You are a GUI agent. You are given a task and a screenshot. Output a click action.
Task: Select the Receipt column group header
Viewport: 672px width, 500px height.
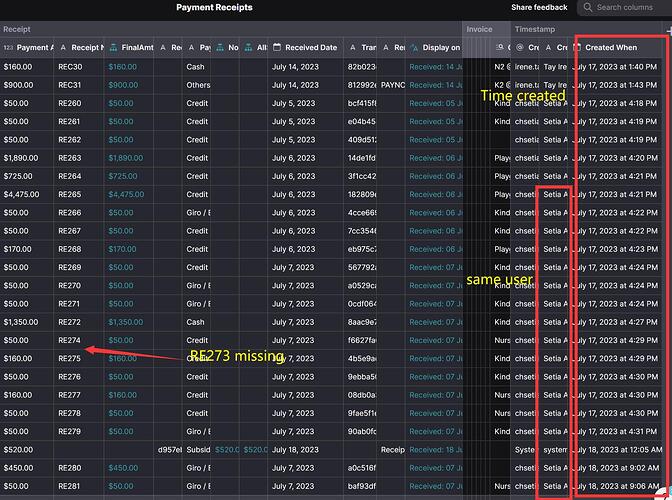pos(17,29)
